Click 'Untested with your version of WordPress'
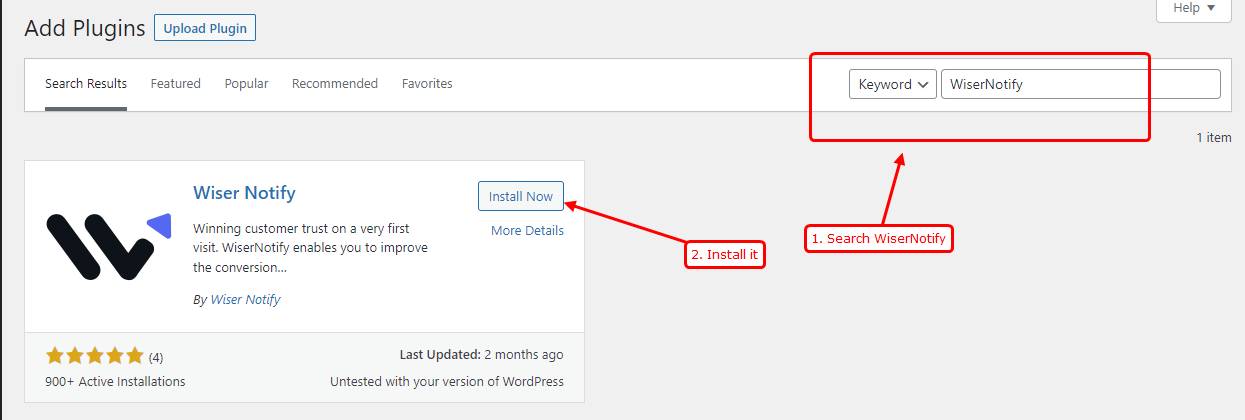This screenshot has height=420, width=1245. 447,381
